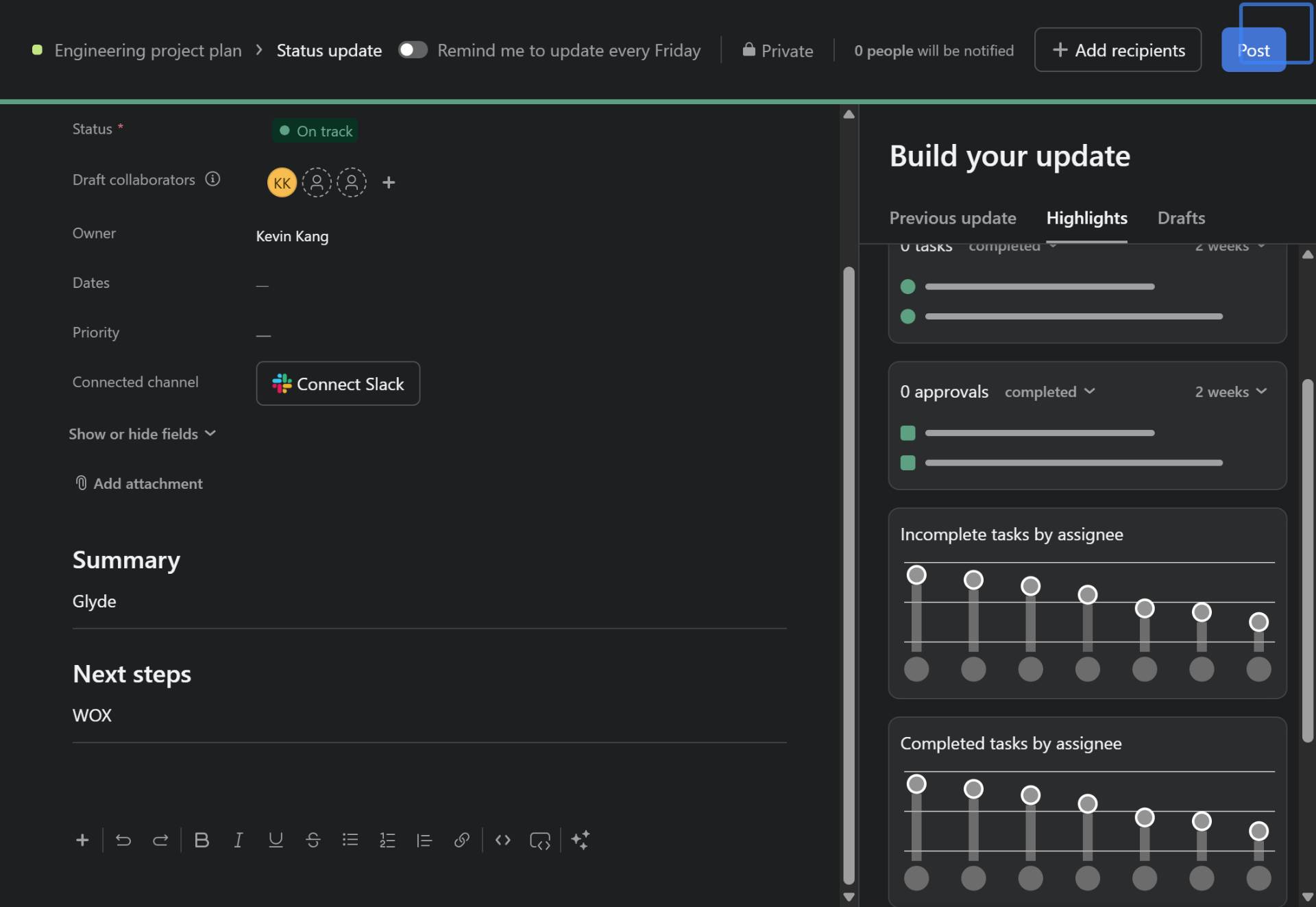
Task: Click the Next steps text WOX
Action: tap(92, 715)
